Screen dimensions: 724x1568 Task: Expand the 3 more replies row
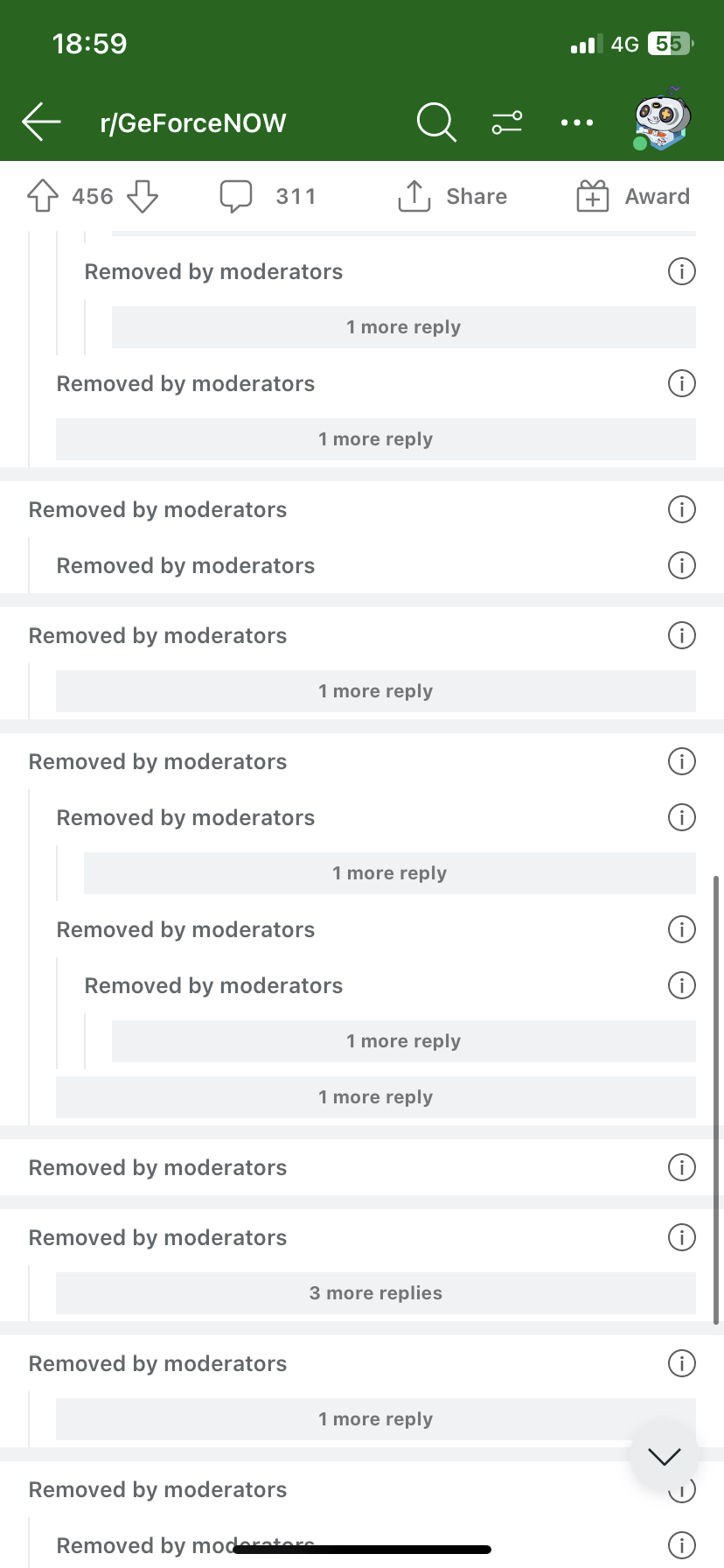pyautogui.click(x=376, y=1293)
